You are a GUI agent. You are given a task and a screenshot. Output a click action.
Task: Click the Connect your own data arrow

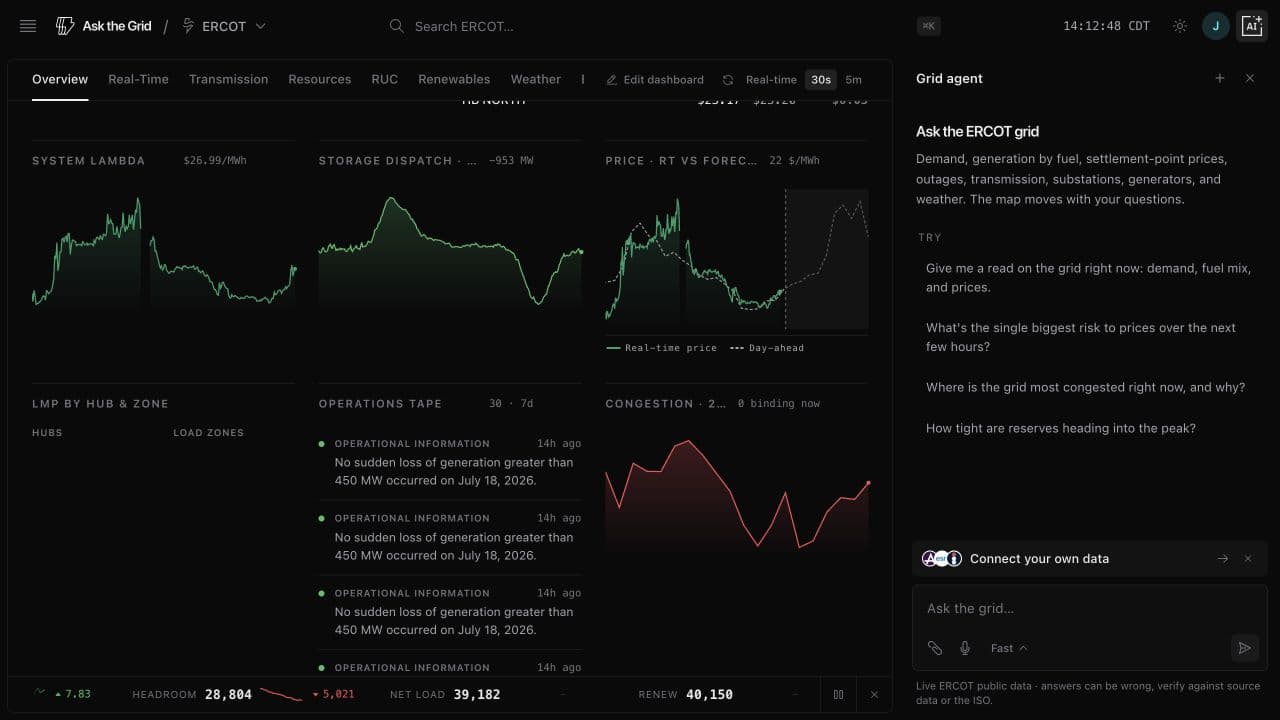pyautogui.click(x=1223, y=559)
